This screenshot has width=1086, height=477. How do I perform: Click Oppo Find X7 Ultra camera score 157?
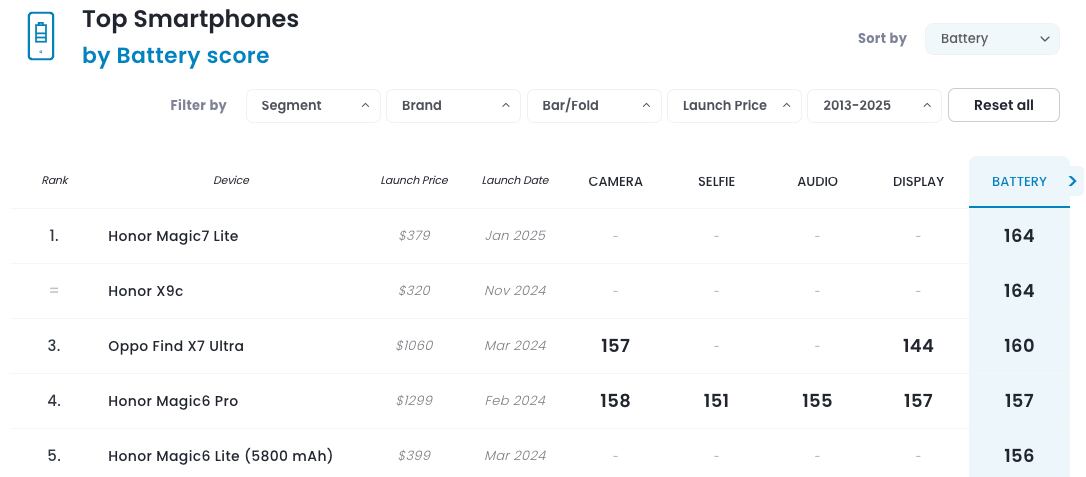615,346
